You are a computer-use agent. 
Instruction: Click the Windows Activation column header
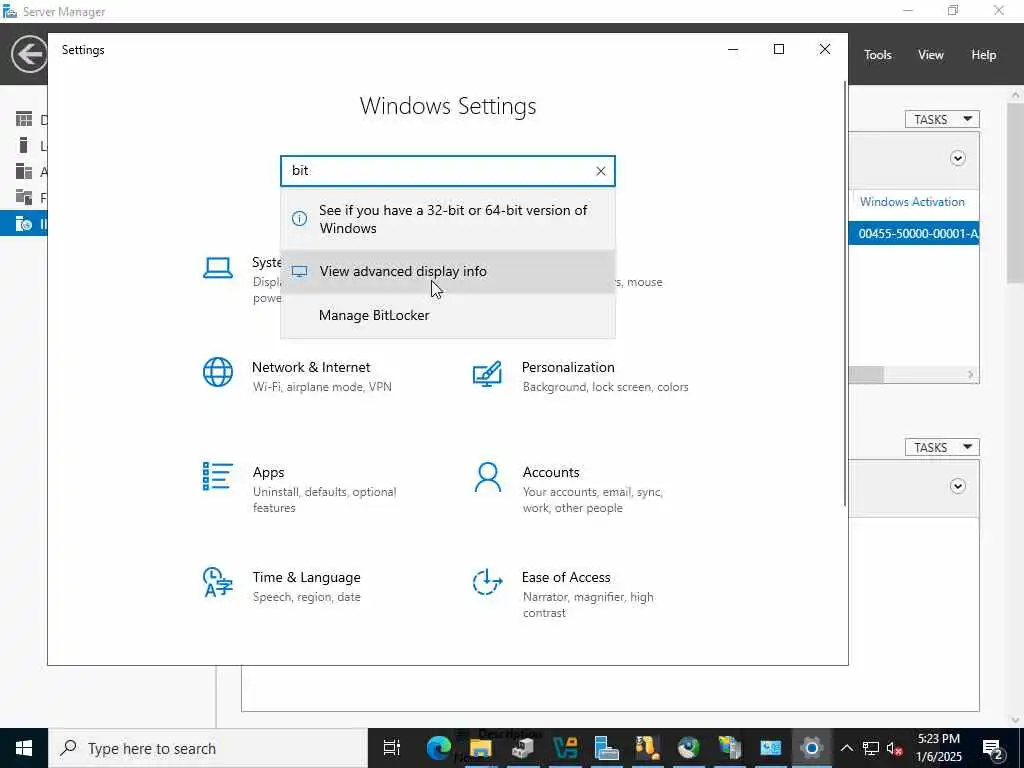(x=912, y=202)
